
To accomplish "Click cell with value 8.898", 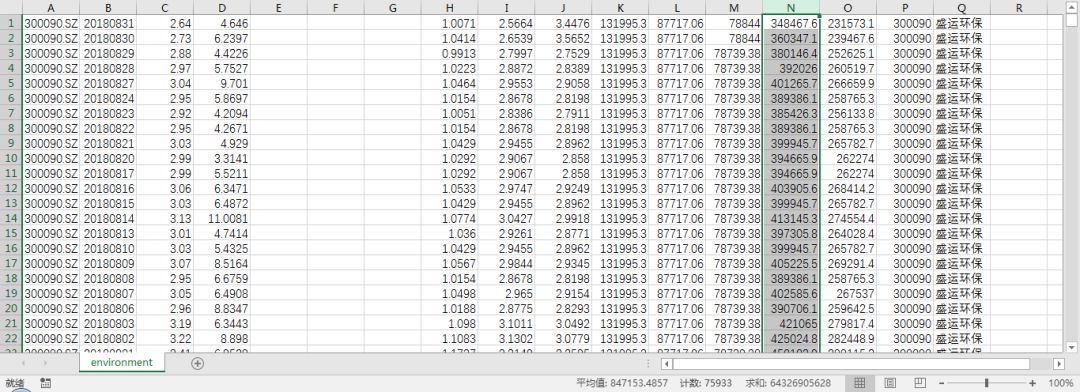I will click(x=222, y=338).
